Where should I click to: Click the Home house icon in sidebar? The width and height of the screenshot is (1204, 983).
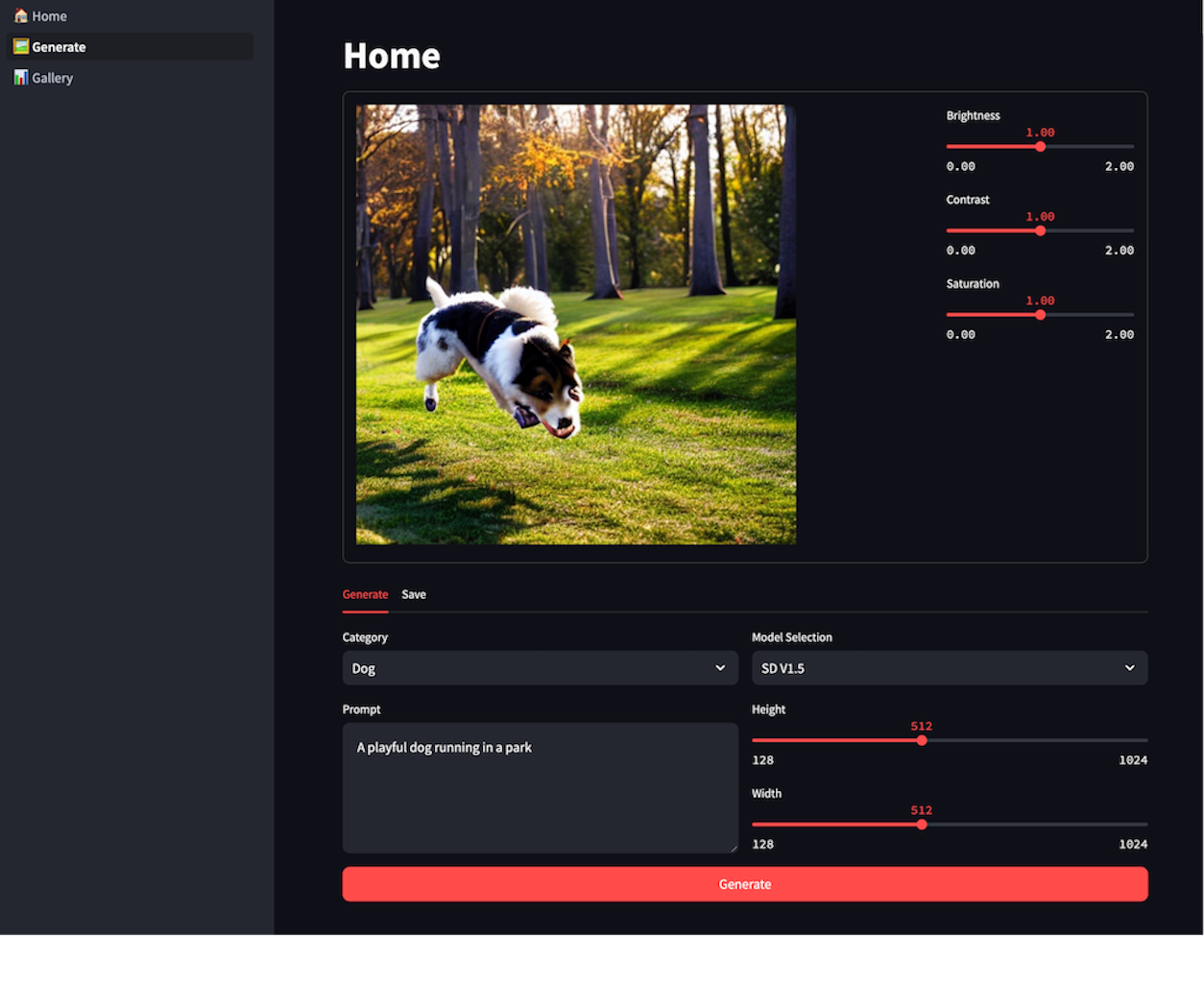20,16
